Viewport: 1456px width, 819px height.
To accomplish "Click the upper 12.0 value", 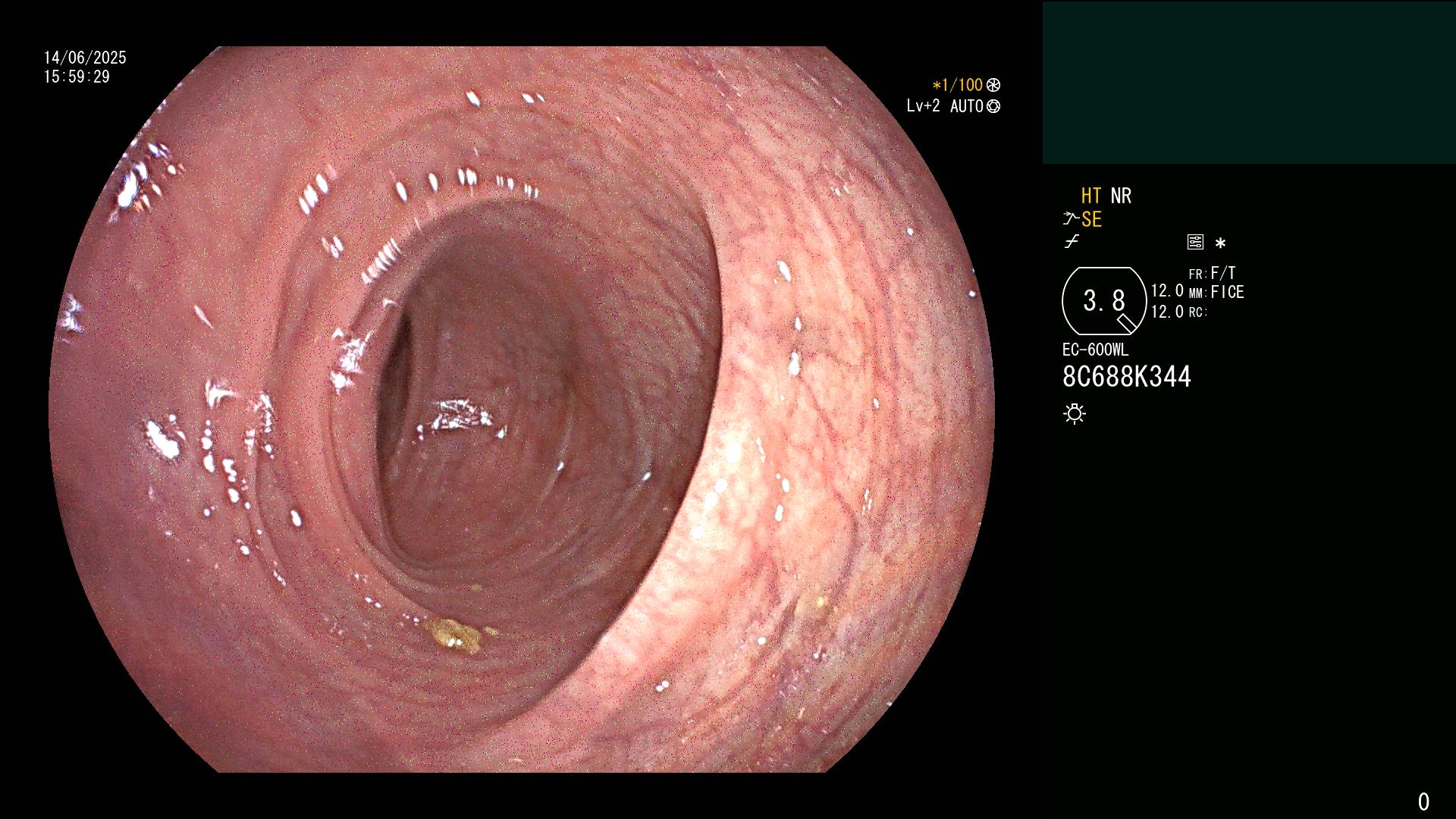I will (1167, 291).
